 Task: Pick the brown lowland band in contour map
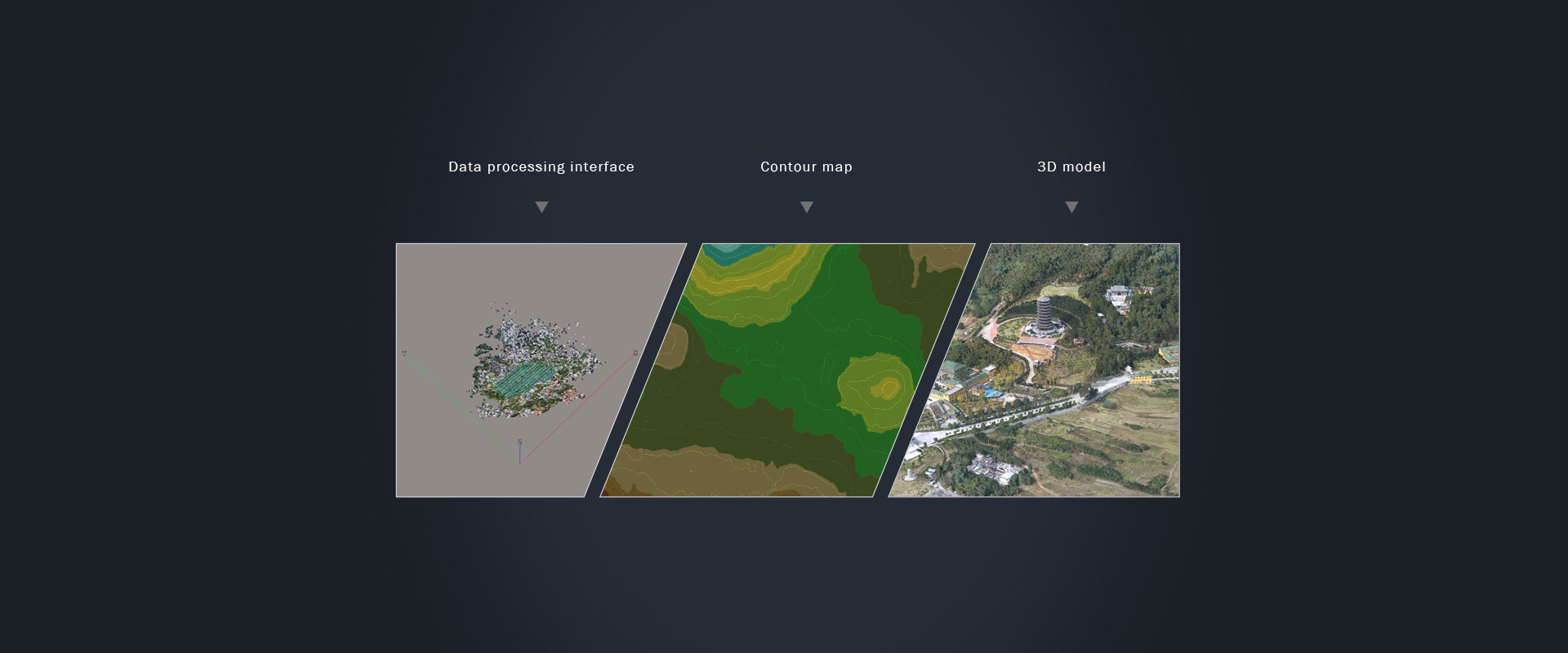pyautogui.click(x=735, y=478)
